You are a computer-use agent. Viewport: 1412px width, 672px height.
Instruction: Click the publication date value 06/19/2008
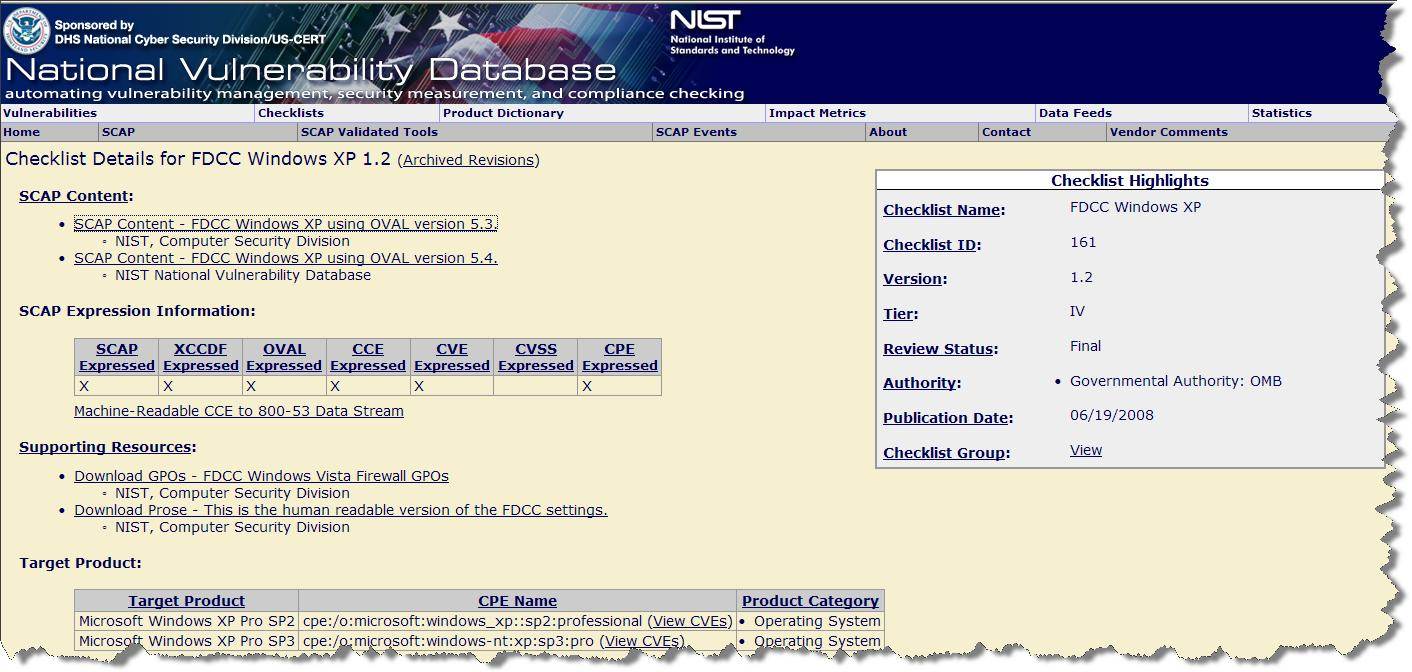coord(1112,415)
